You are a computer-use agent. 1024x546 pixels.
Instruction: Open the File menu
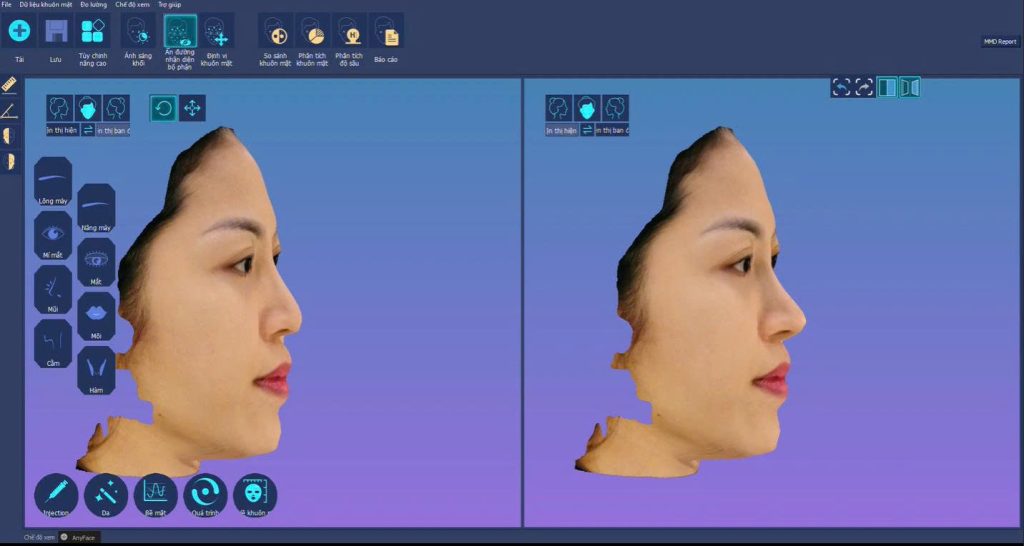[7, 5]
